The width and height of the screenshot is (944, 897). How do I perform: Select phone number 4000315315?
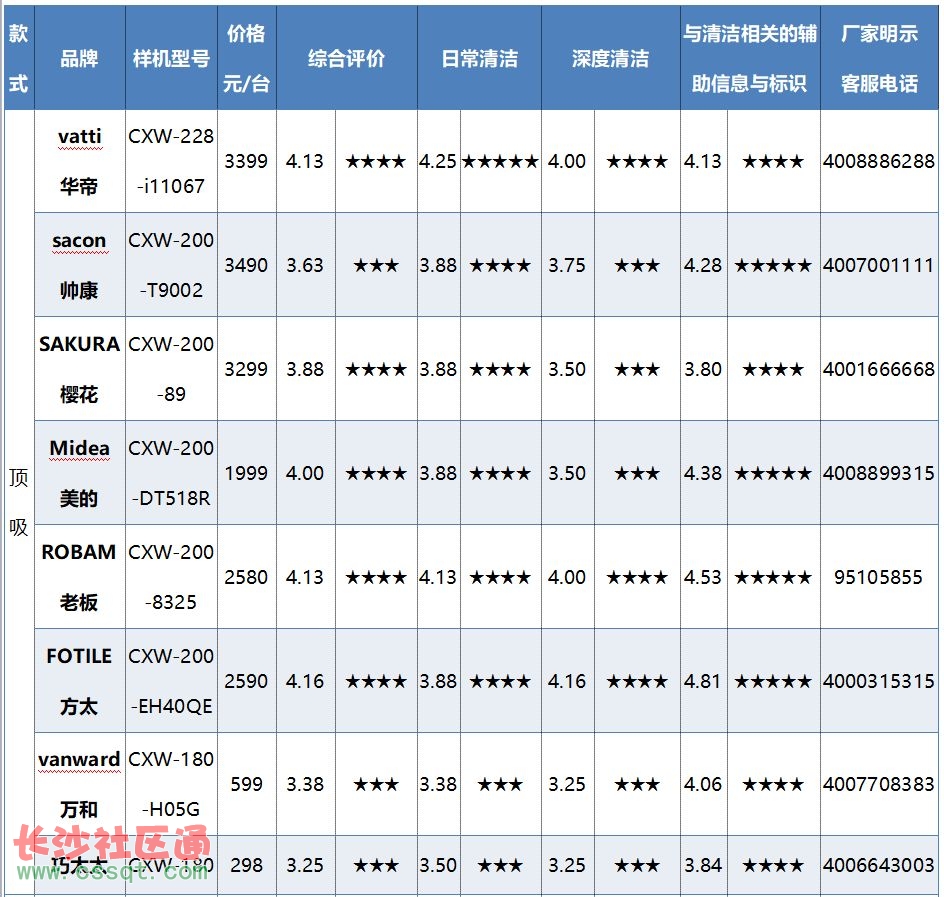(x=879, y=681)
